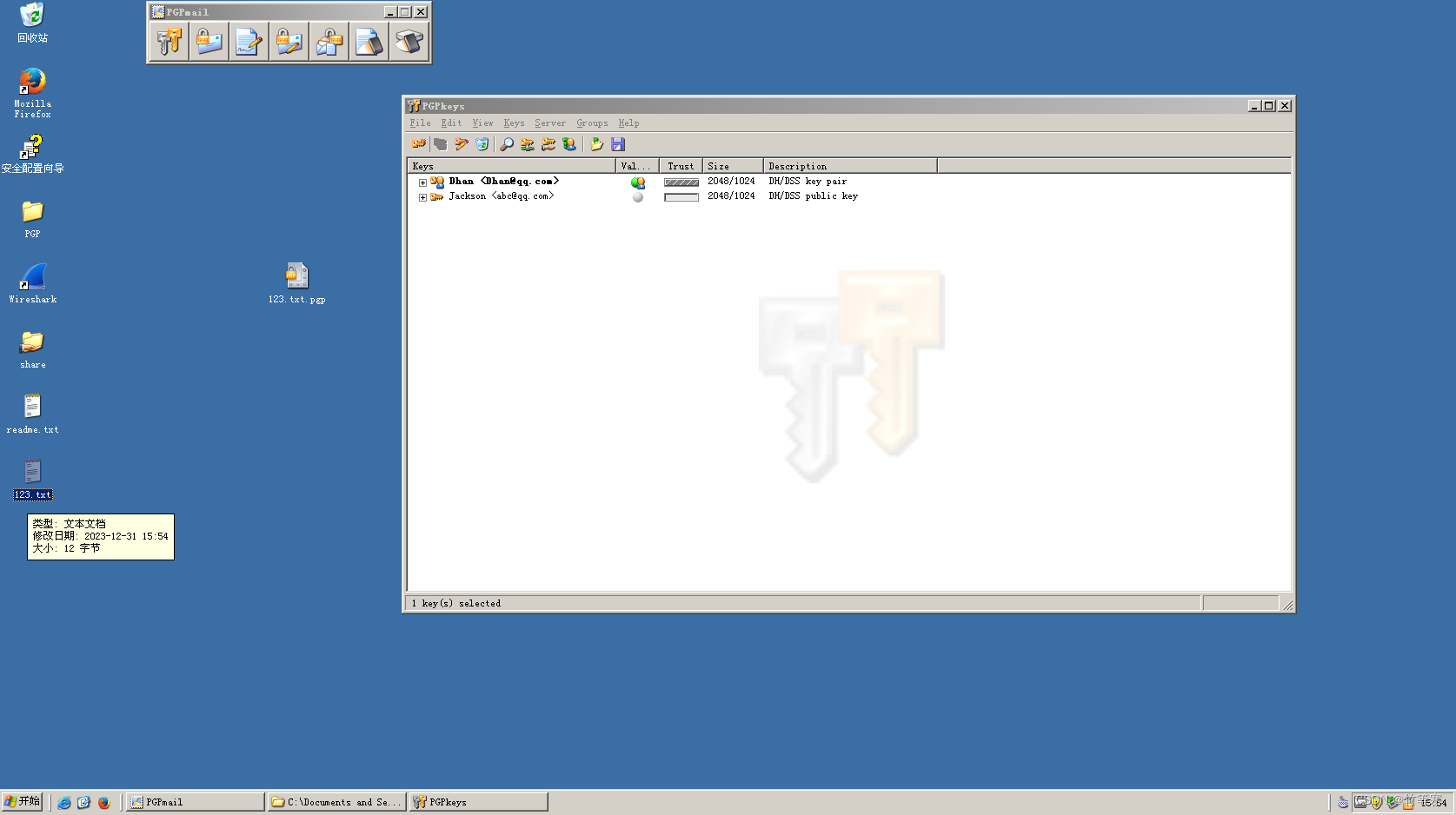Open the Keys menu in PGPkeys

point(514,123)
